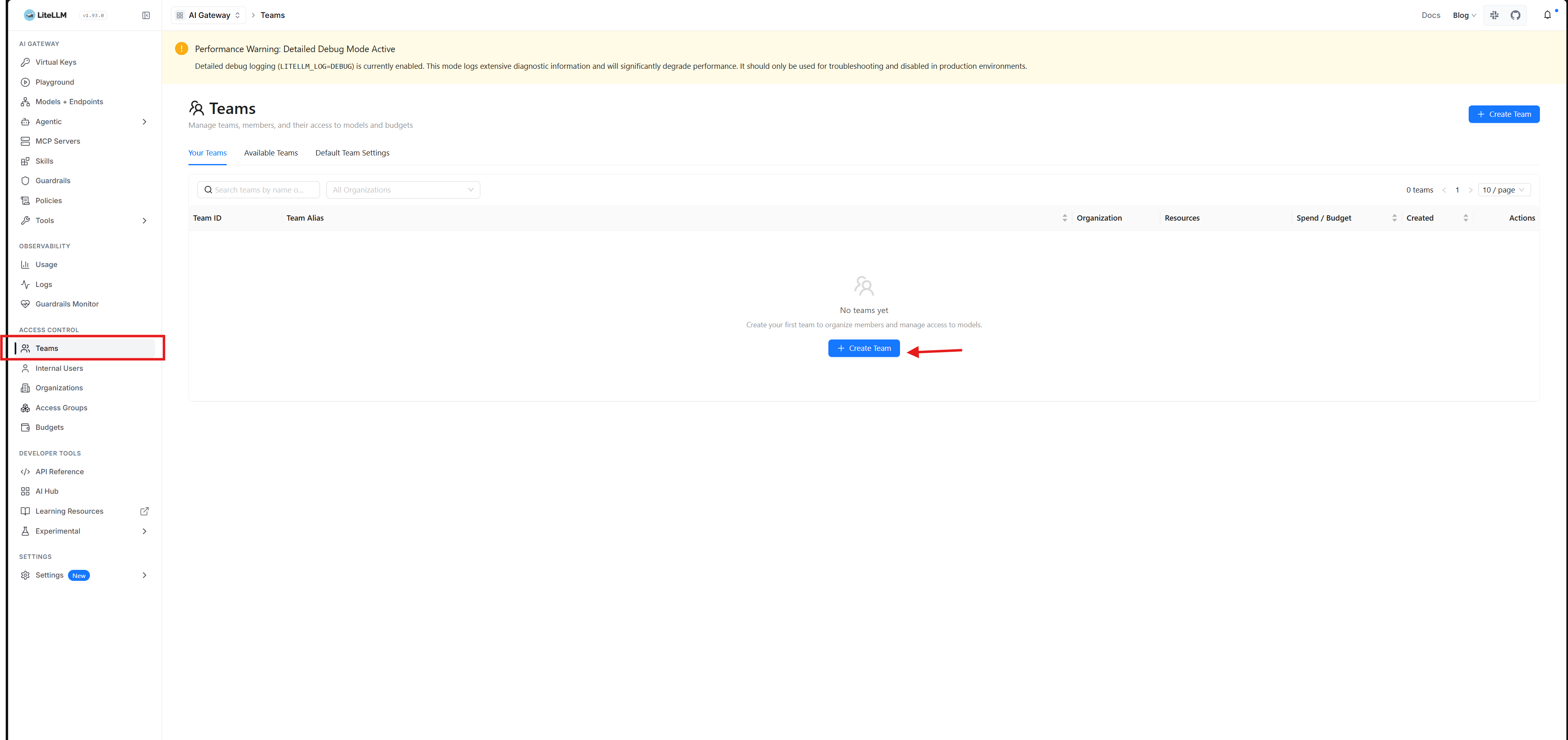The width and height of the screenshot is (1568, 740).
Task: Open Organizations building icon
Action: (x=25, y=388)
